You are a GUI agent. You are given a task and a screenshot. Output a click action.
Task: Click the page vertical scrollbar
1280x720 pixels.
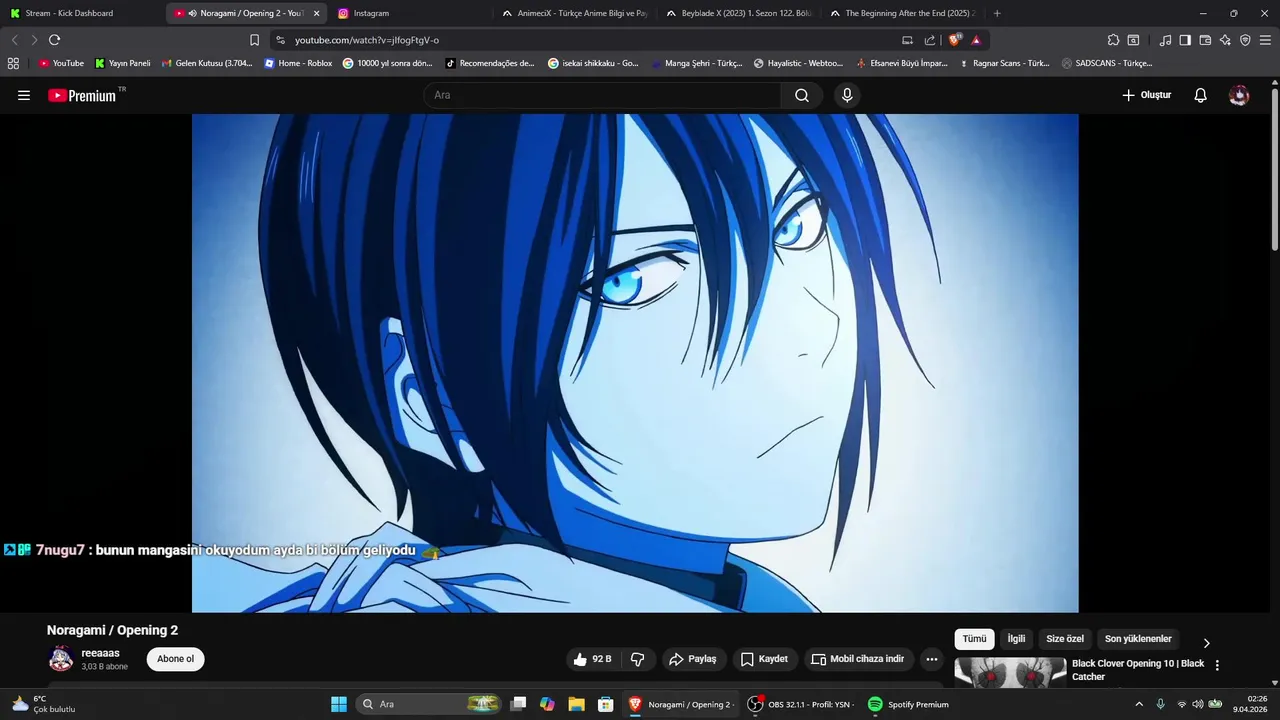(x=1274, y=170)
